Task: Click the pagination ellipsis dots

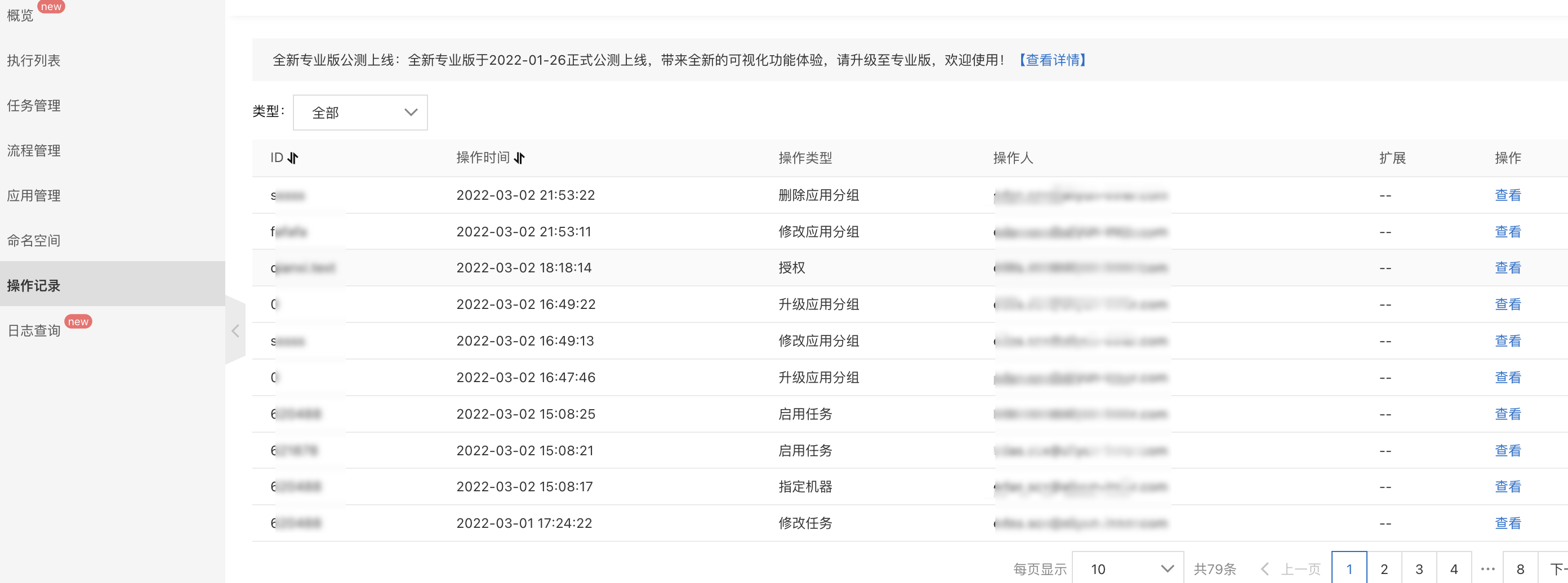Action: click(1487, 569)
